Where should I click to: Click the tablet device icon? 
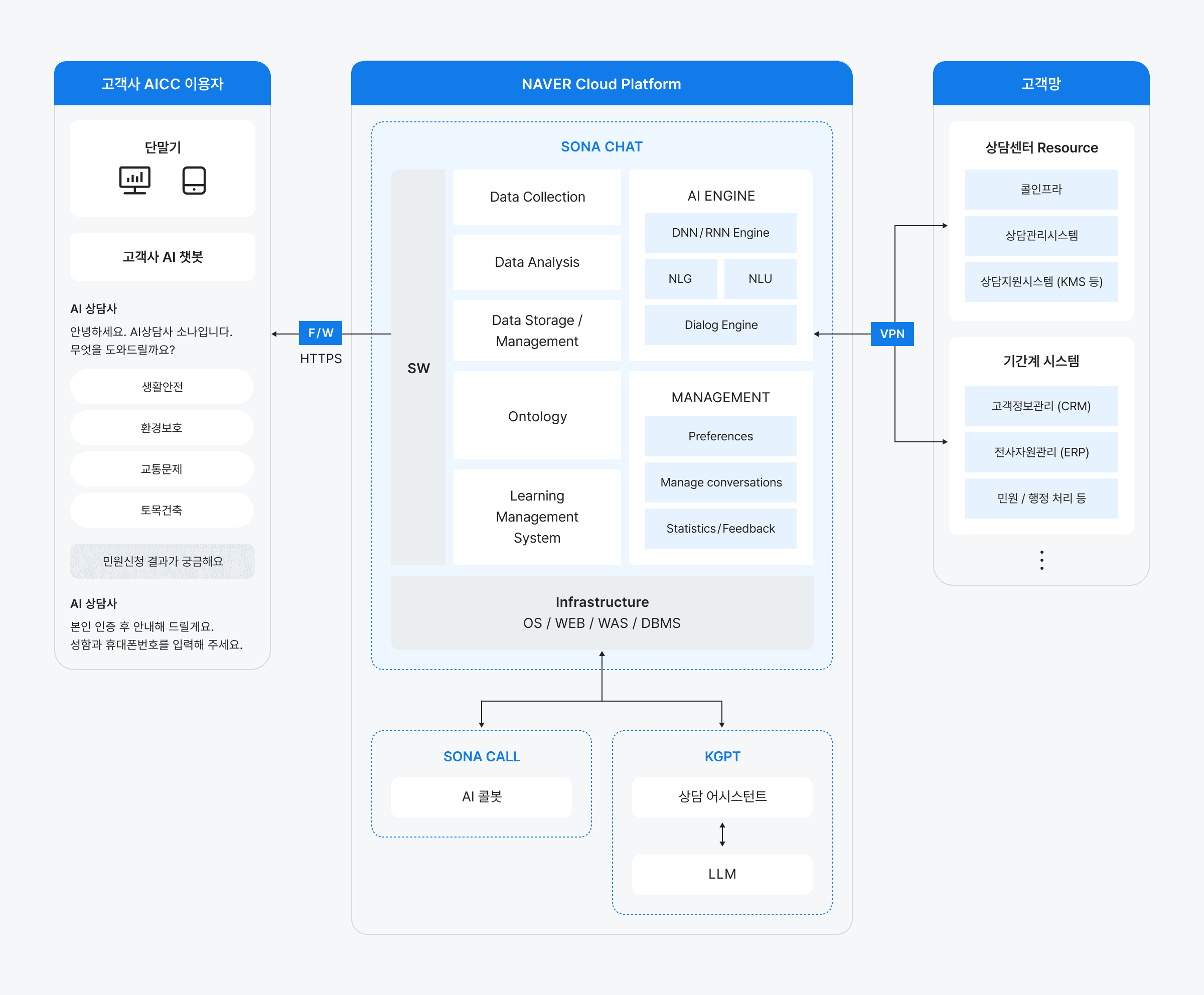(194, 180)
